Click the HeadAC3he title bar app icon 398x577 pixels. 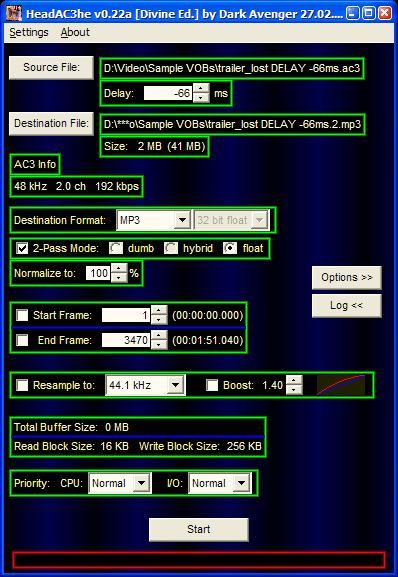[14, 14]
